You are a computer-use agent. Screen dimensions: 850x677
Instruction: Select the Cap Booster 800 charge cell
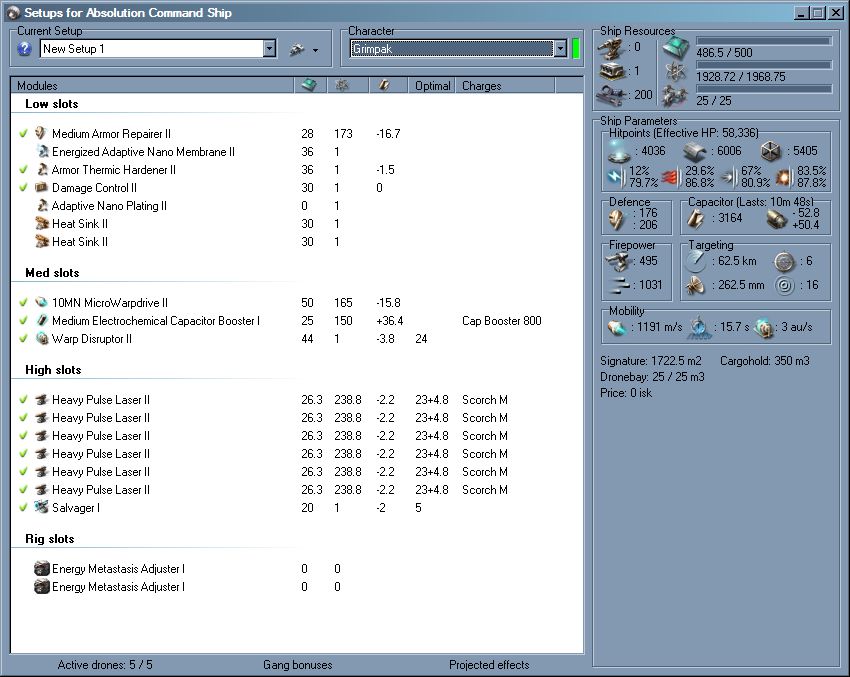point(502,320)
